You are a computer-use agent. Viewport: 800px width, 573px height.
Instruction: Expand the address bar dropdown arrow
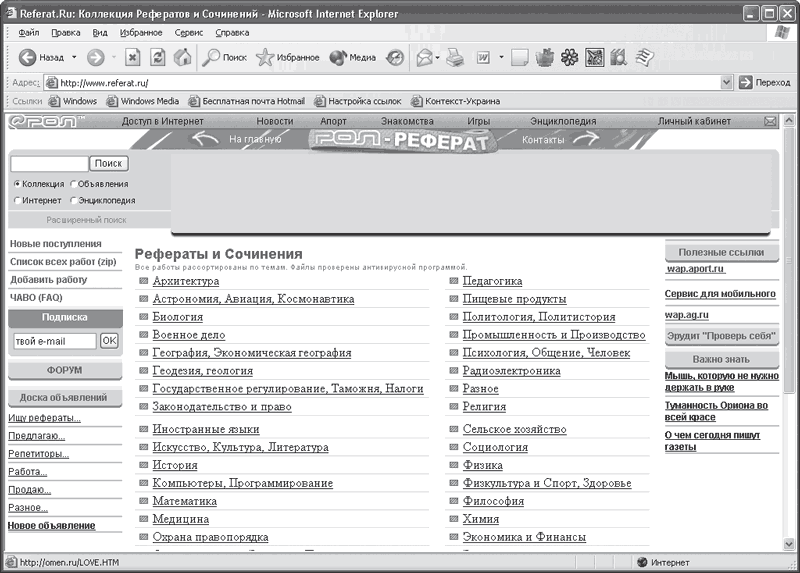click(727, 82)
